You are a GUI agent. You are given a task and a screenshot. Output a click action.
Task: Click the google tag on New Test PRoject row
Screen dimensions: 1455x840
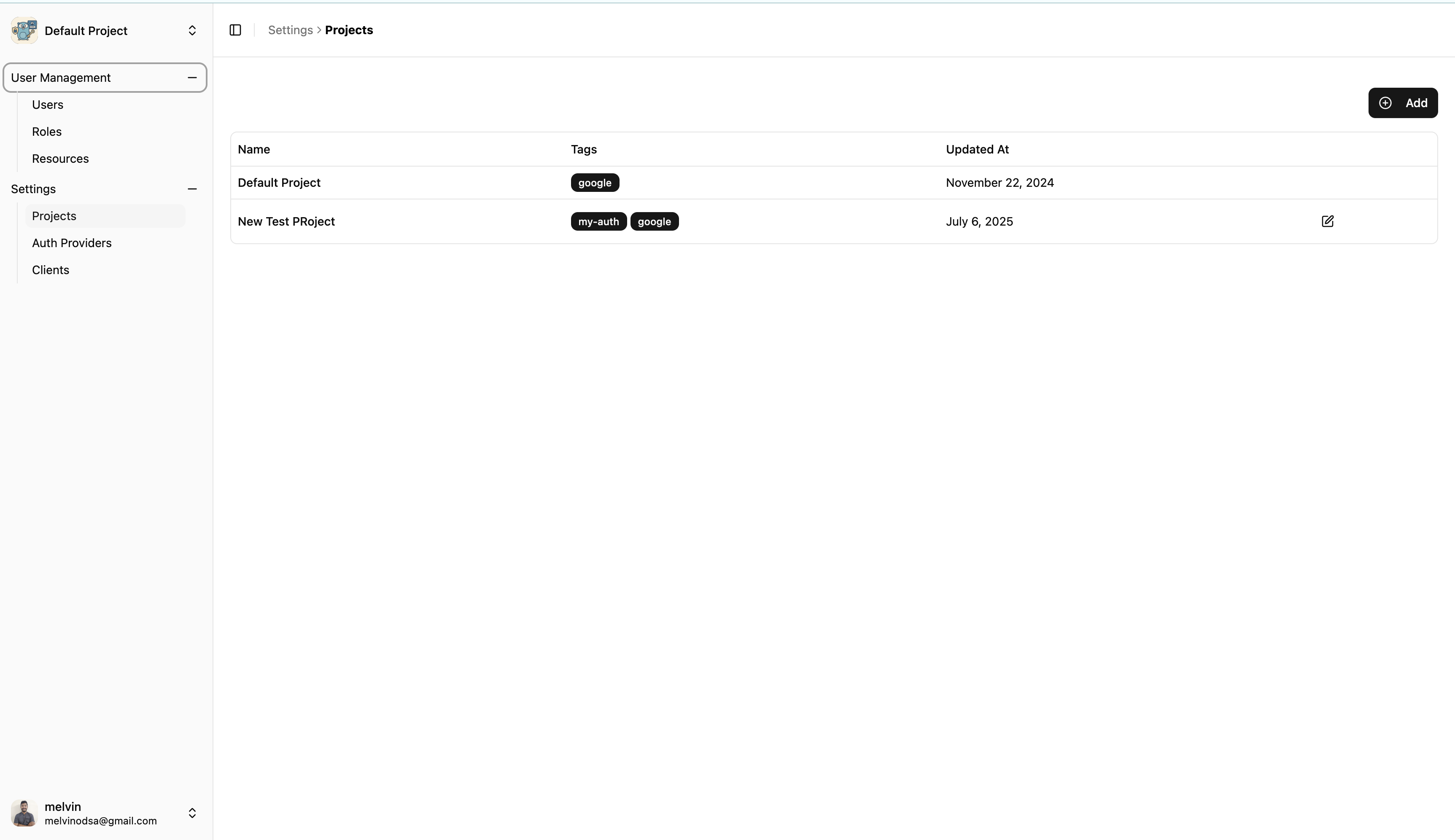click(x=654, y=221)
